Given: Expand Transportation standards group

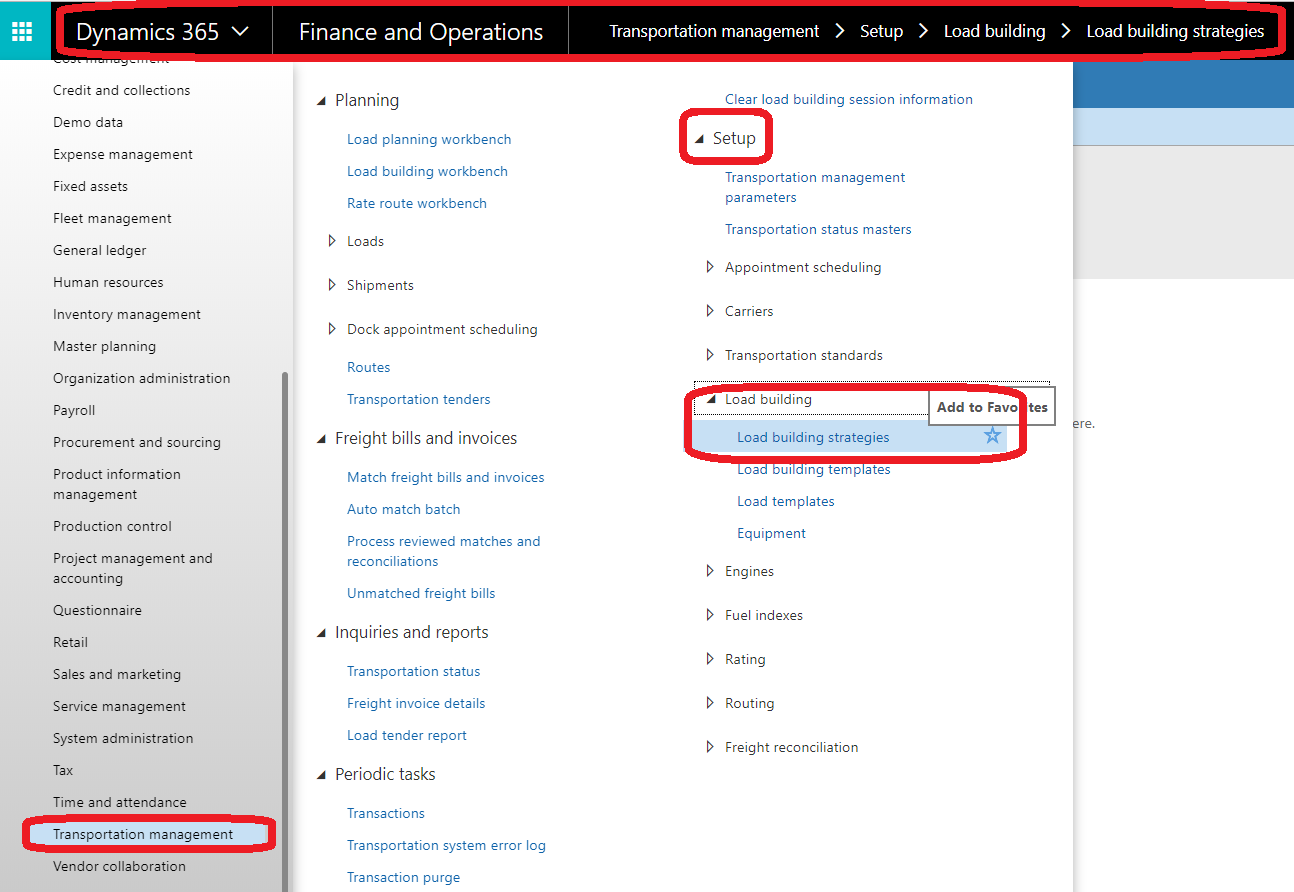Looking at the screenshot, I should point(710,355).
